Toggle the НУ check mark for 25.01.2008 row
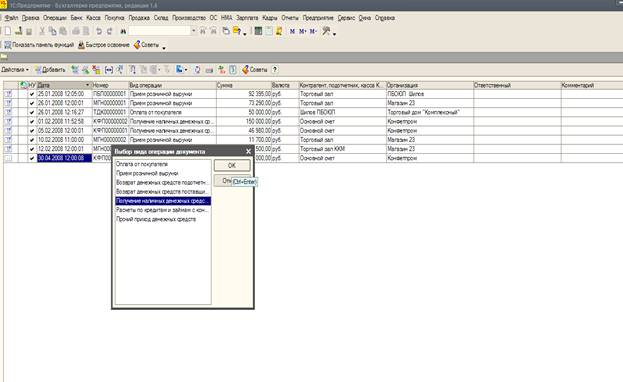Screen dimensions: 623x382 (32, 94)
